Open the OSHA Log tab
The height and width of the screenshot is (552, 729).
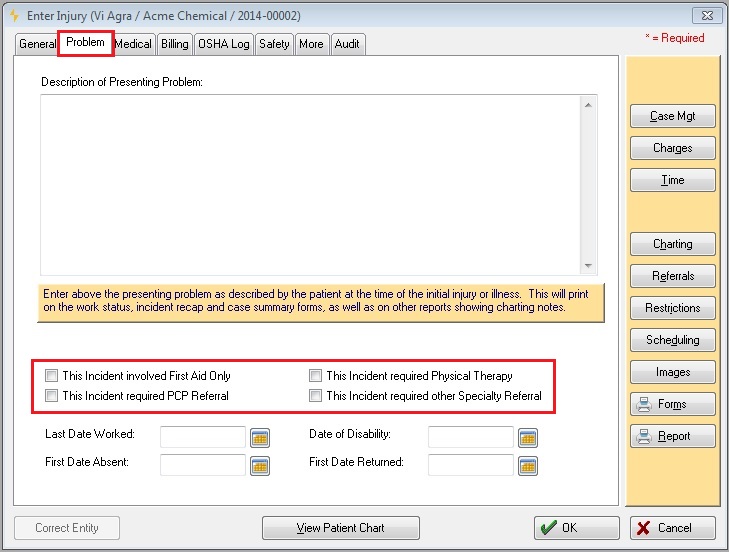coord(224,44)
